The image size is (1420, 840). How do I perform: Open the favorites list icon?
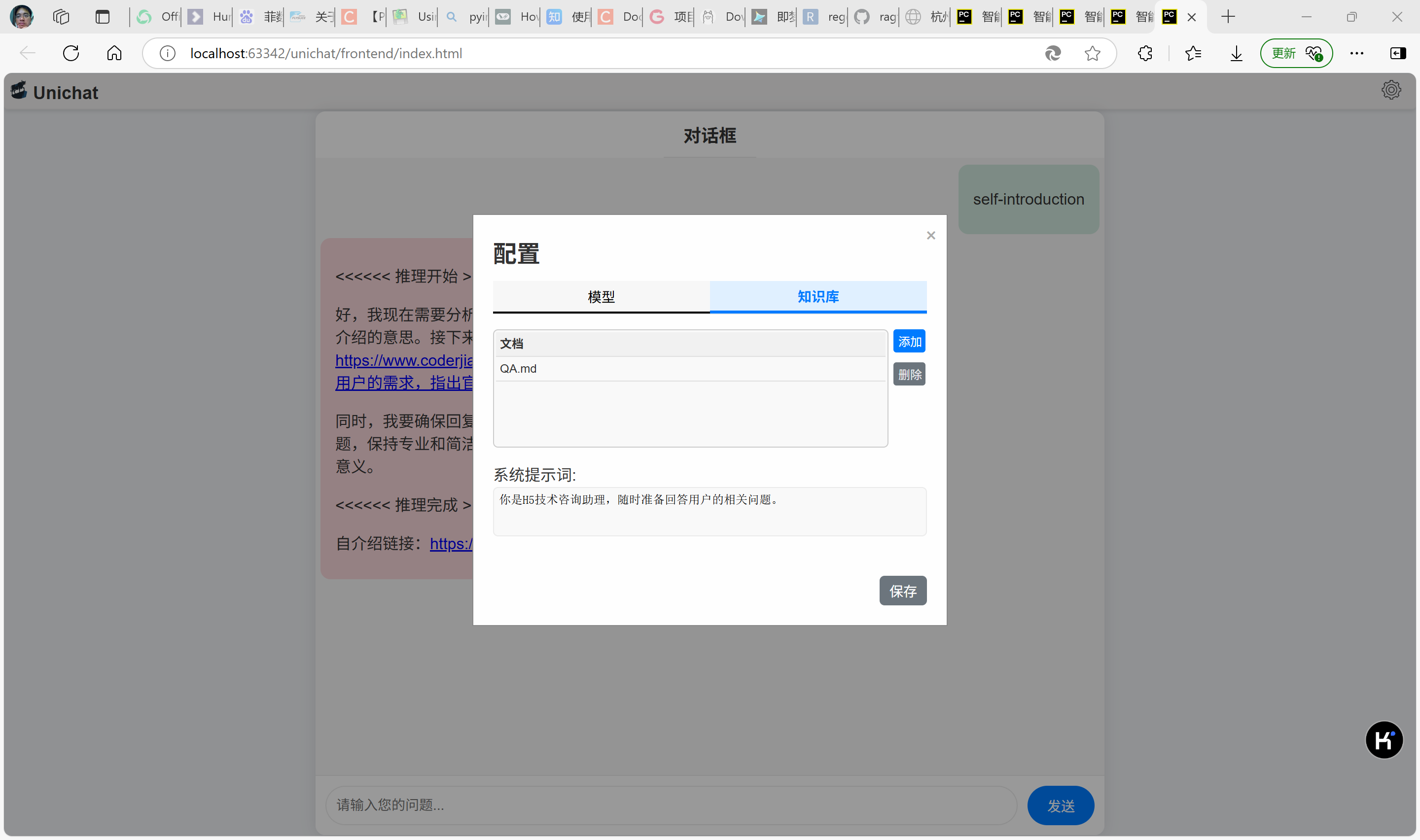pos(1193,53)
